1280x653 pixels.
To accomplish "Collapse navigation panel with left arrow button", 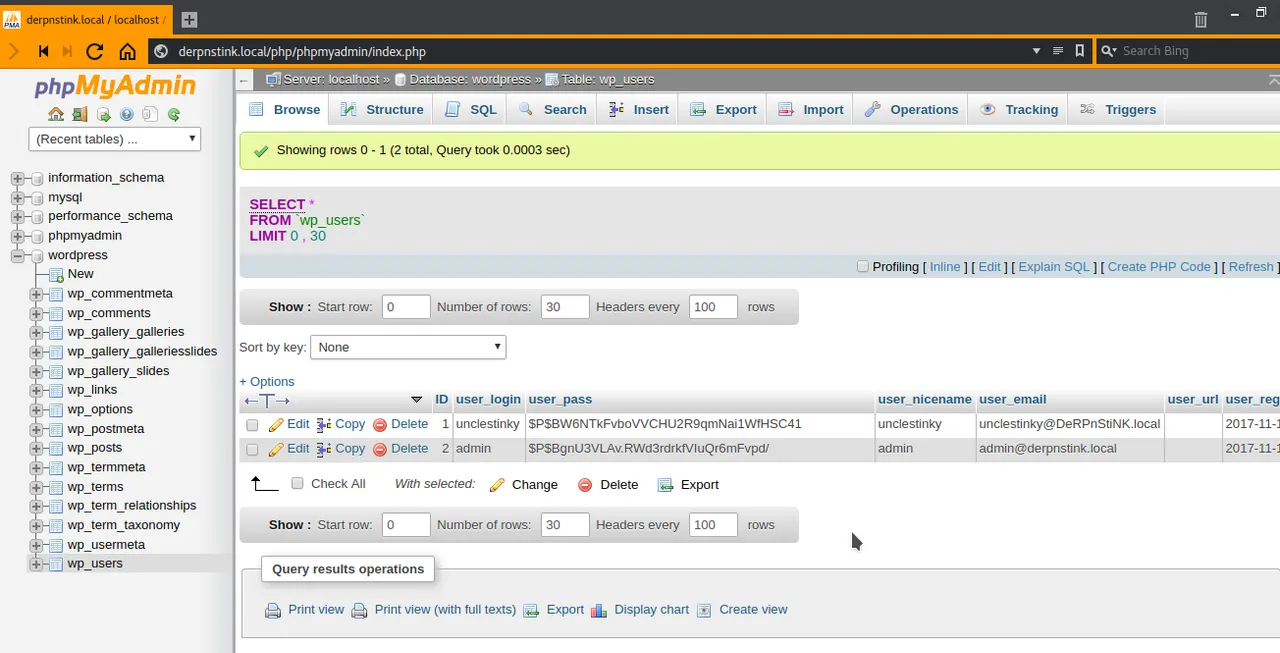I will tap(245, 80).
